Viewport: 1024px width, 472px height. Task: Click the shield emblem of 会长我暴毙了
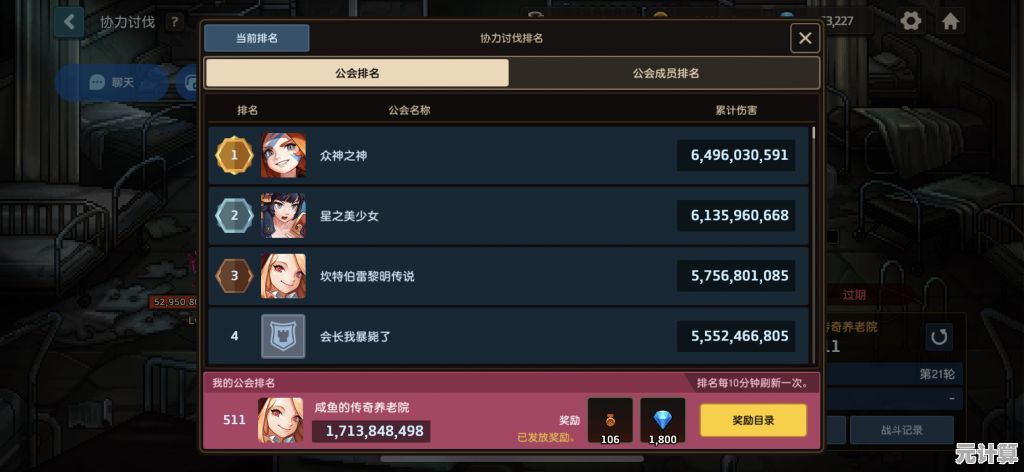(x=283, y=336)
